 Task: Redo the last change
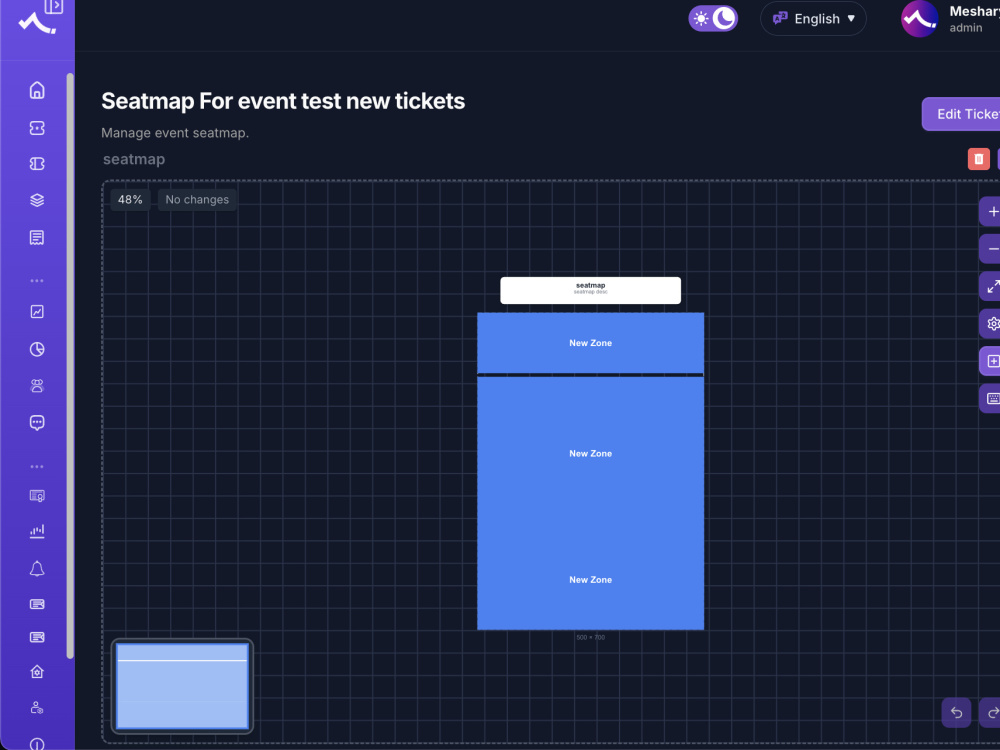click(x=991, y=712)
